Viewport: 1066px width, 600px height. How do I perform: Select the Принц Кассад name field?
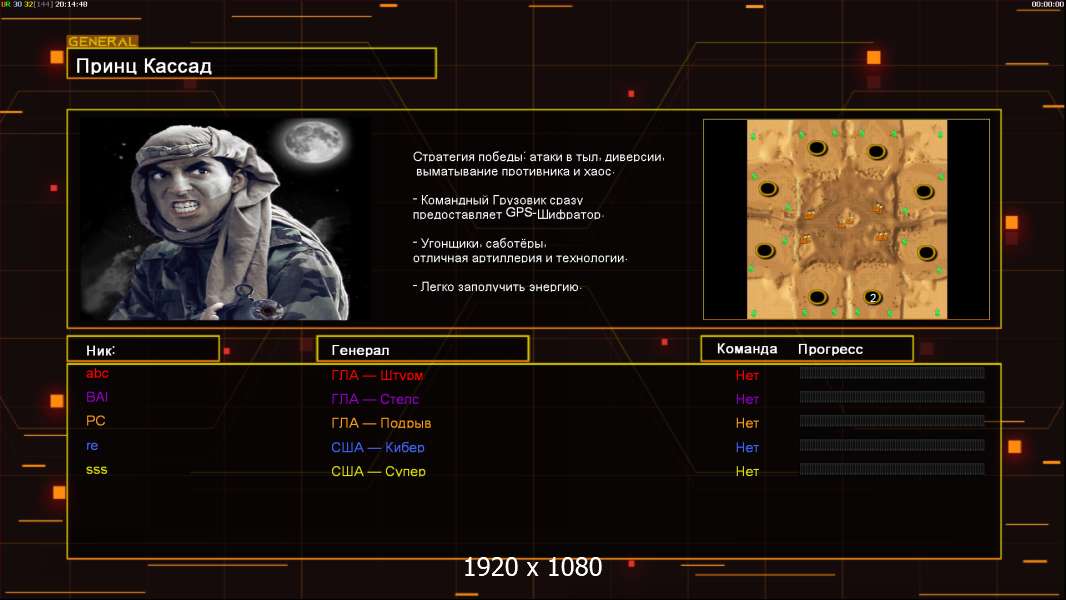pos(251,64)
